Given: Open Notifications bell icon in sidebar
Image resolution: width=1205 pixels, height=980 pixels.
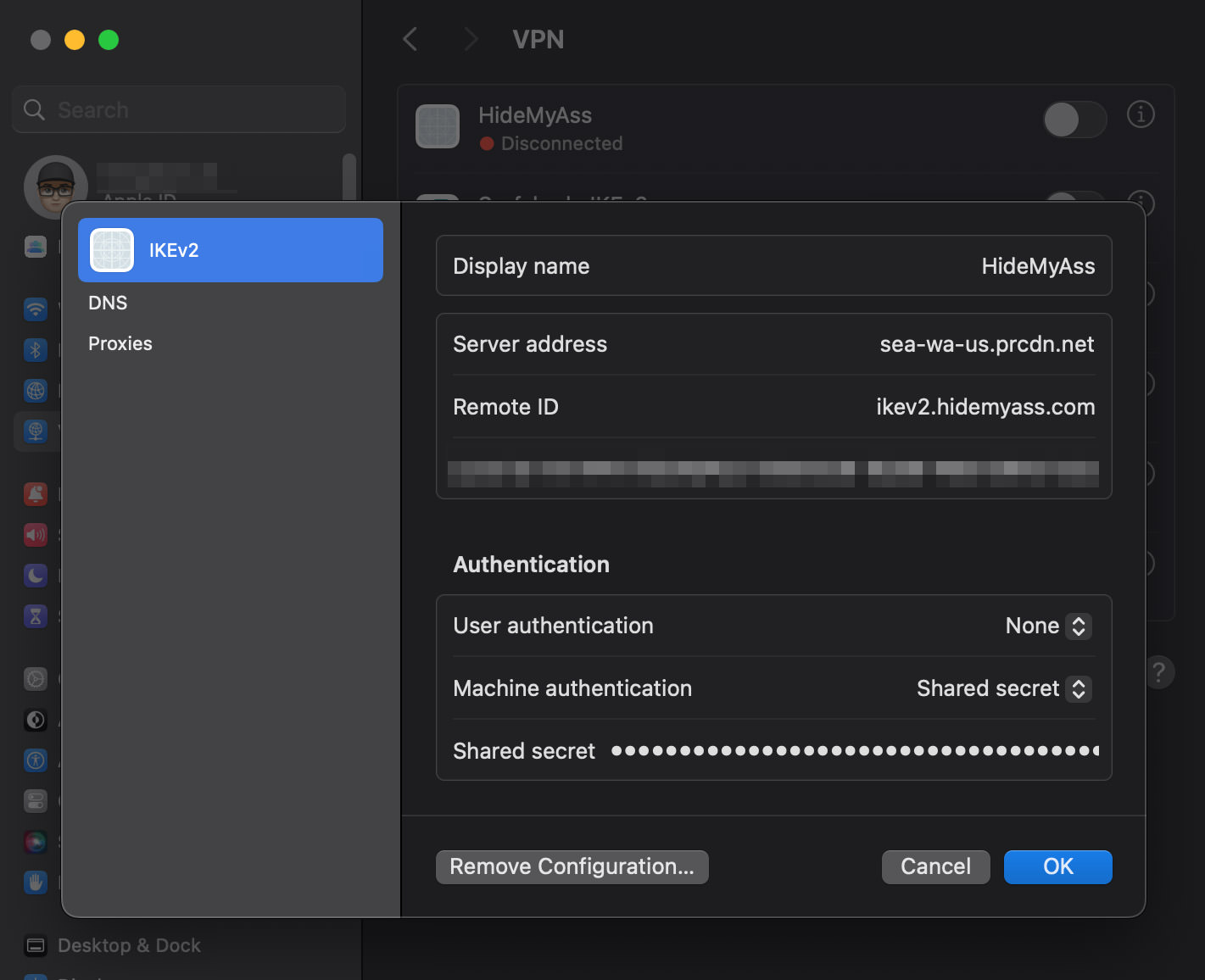Looking at the screenshot, I should tap(36, 493).
